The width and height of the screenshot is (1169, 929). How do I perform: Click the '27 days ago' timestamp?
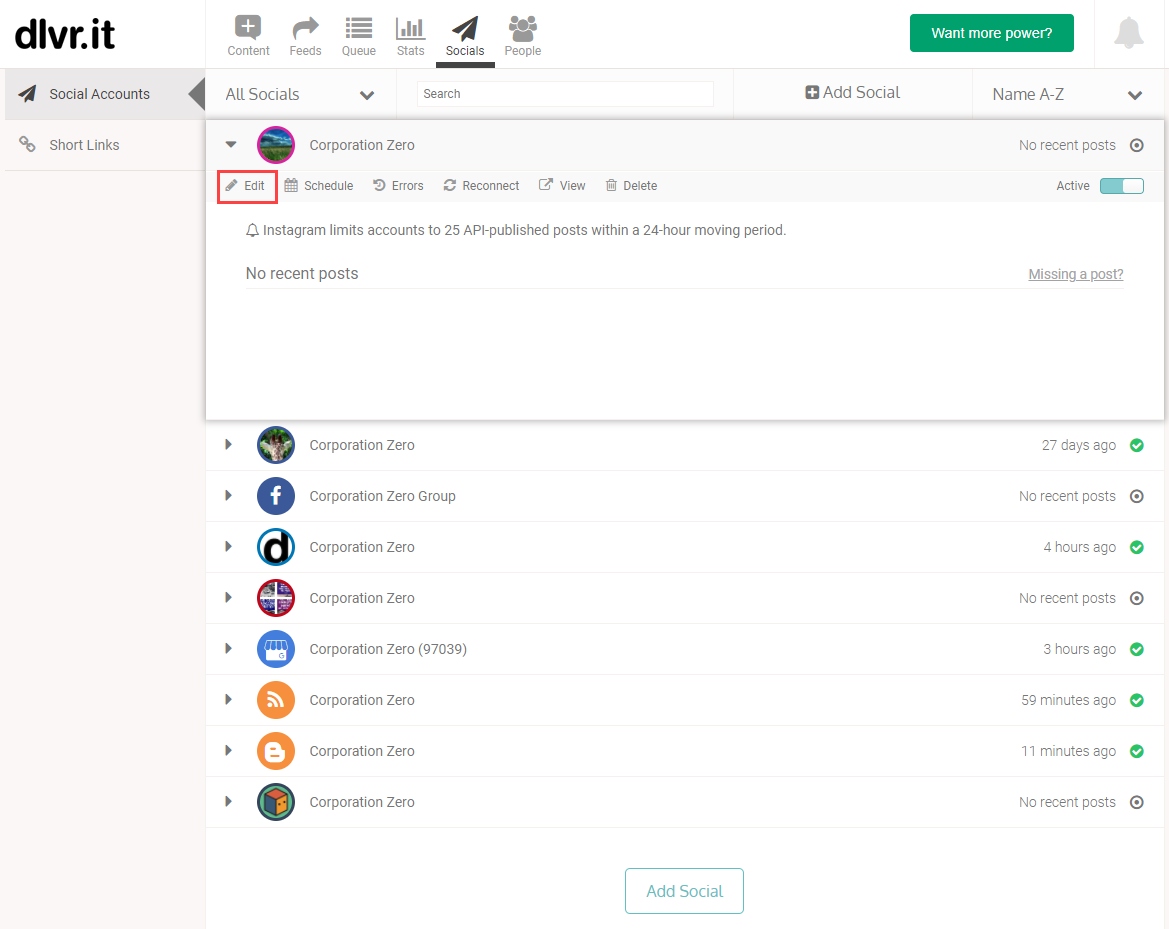(1079, 445)
